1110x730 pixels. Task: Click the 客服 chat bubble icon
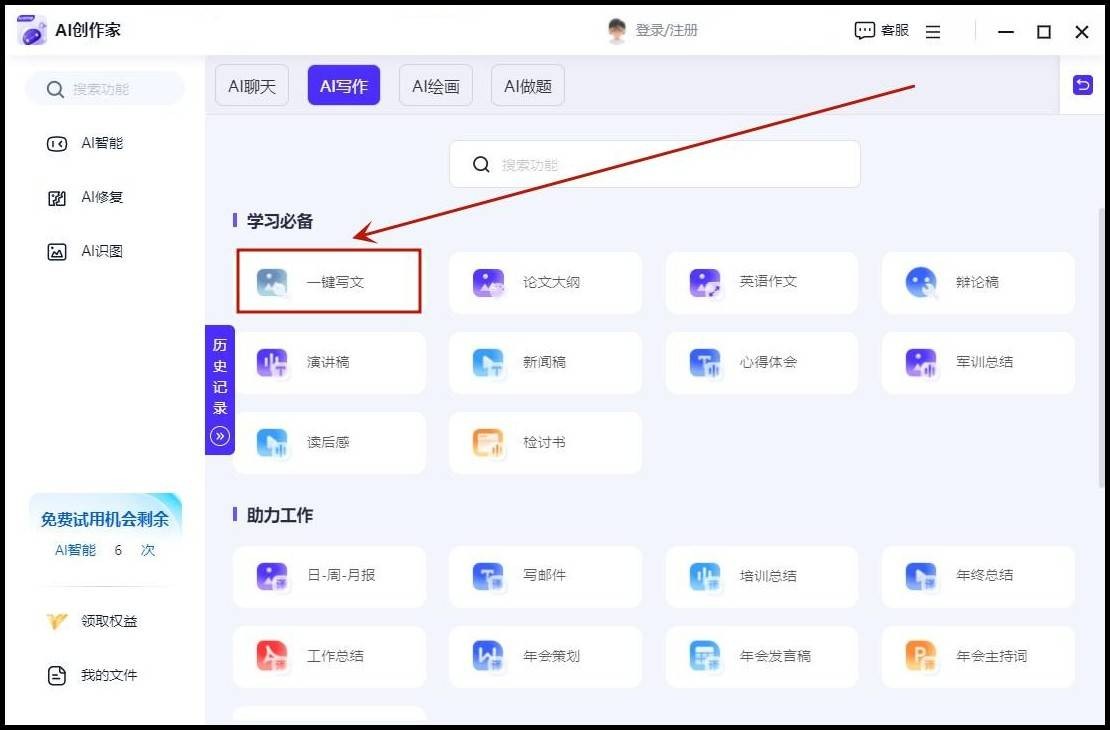864,31
